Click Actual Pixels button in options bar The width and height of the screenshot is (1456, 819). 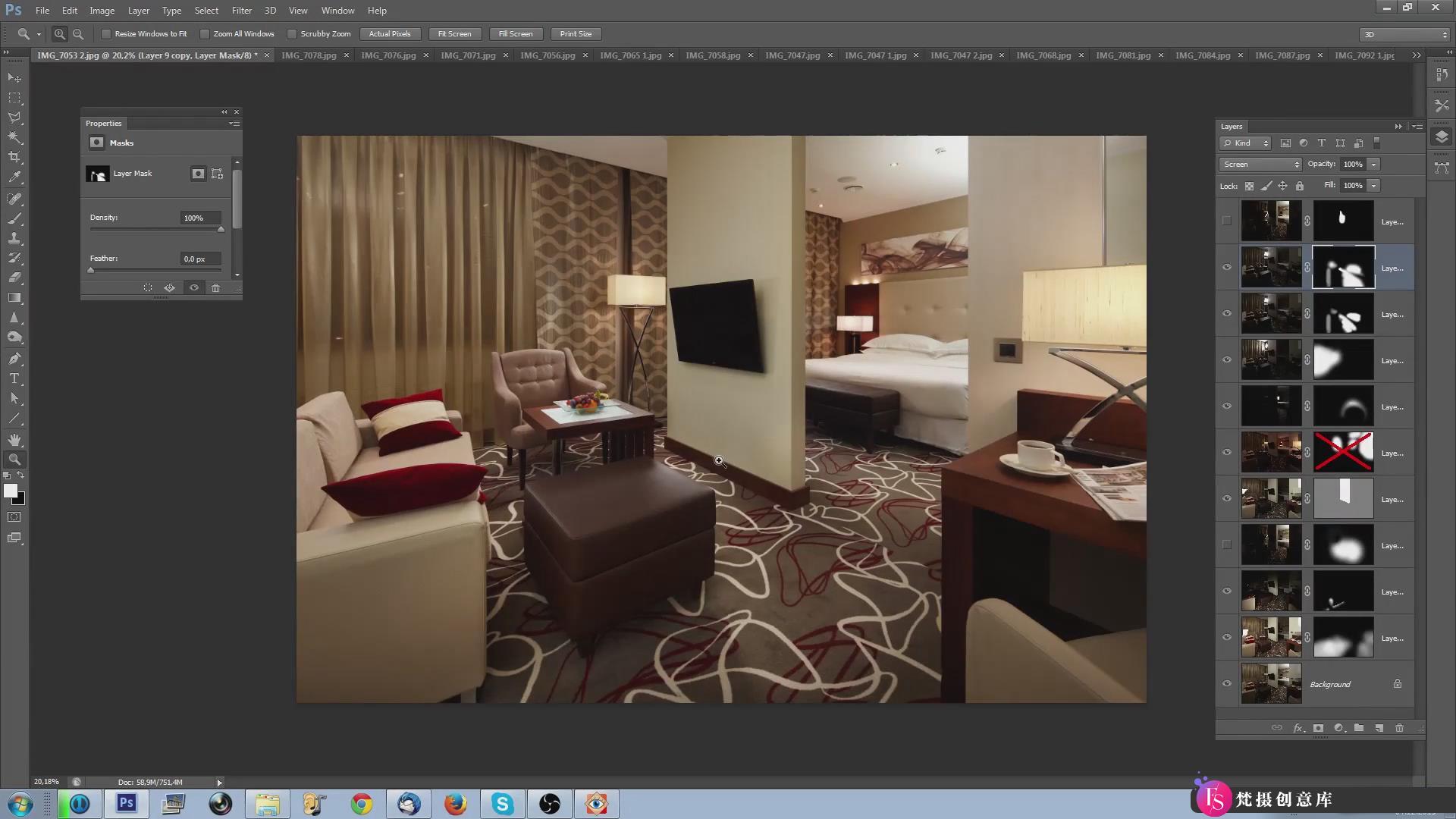coord(389,33)
